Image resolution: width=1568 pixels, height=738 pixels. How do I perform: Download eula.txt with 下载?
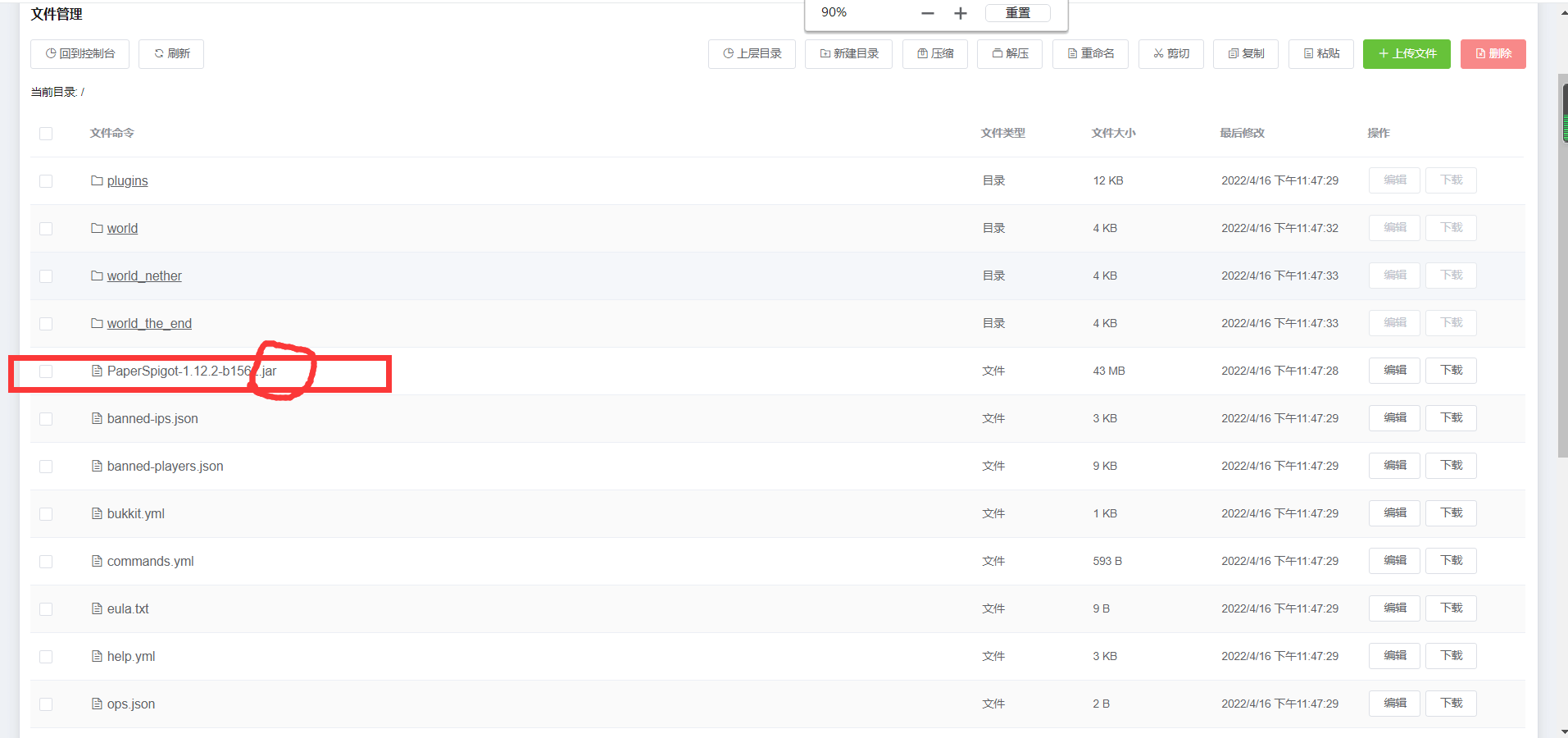coord(1451,608)
